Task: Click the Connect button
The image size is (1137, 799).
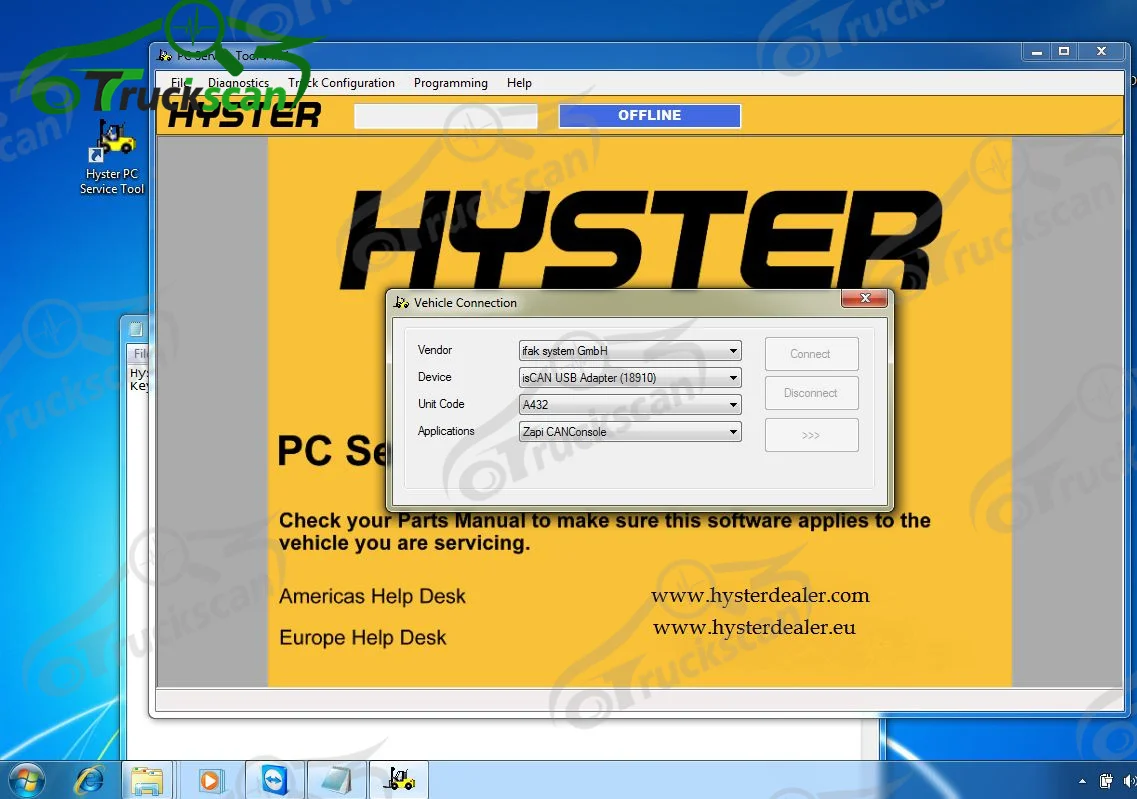Action: (811, 354)
